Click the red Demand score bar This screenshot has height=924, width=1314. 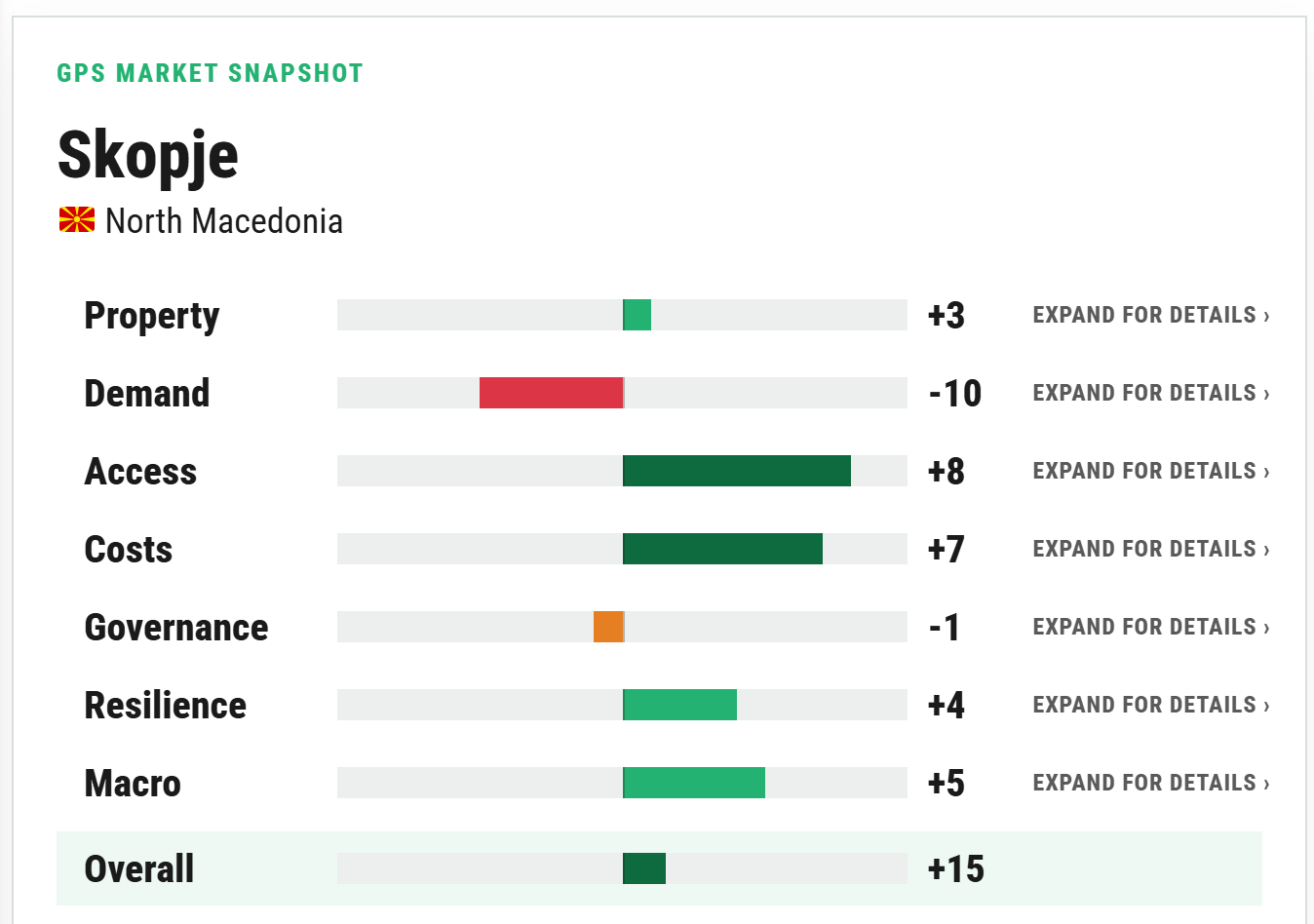(x=551, y=393)
